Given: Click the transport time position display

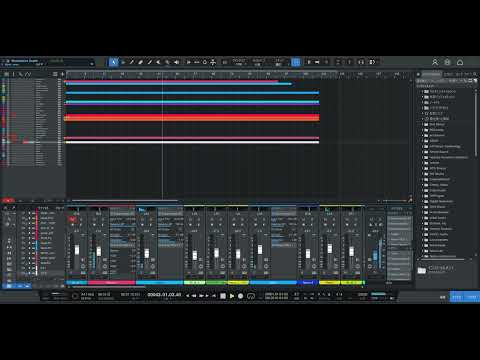Looking at the screenshot, I should (164, 295).
